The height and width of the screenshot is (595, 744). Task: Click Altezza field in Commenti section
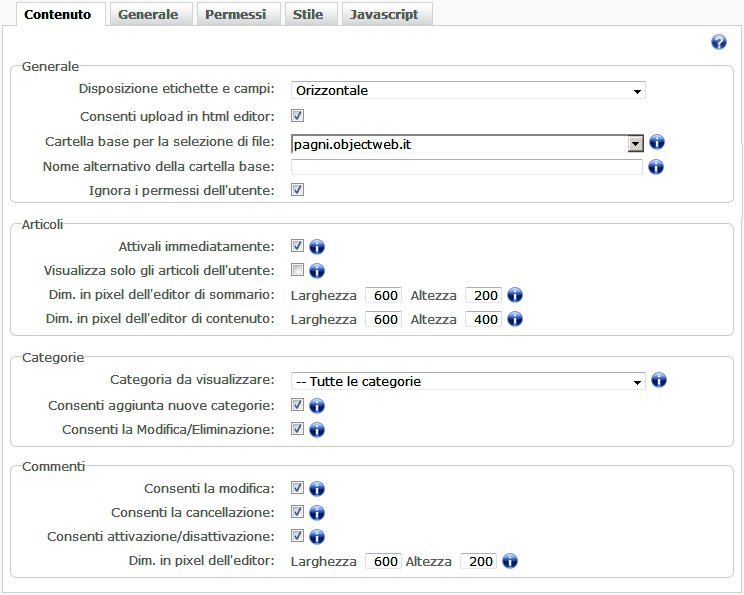point(479,561)
